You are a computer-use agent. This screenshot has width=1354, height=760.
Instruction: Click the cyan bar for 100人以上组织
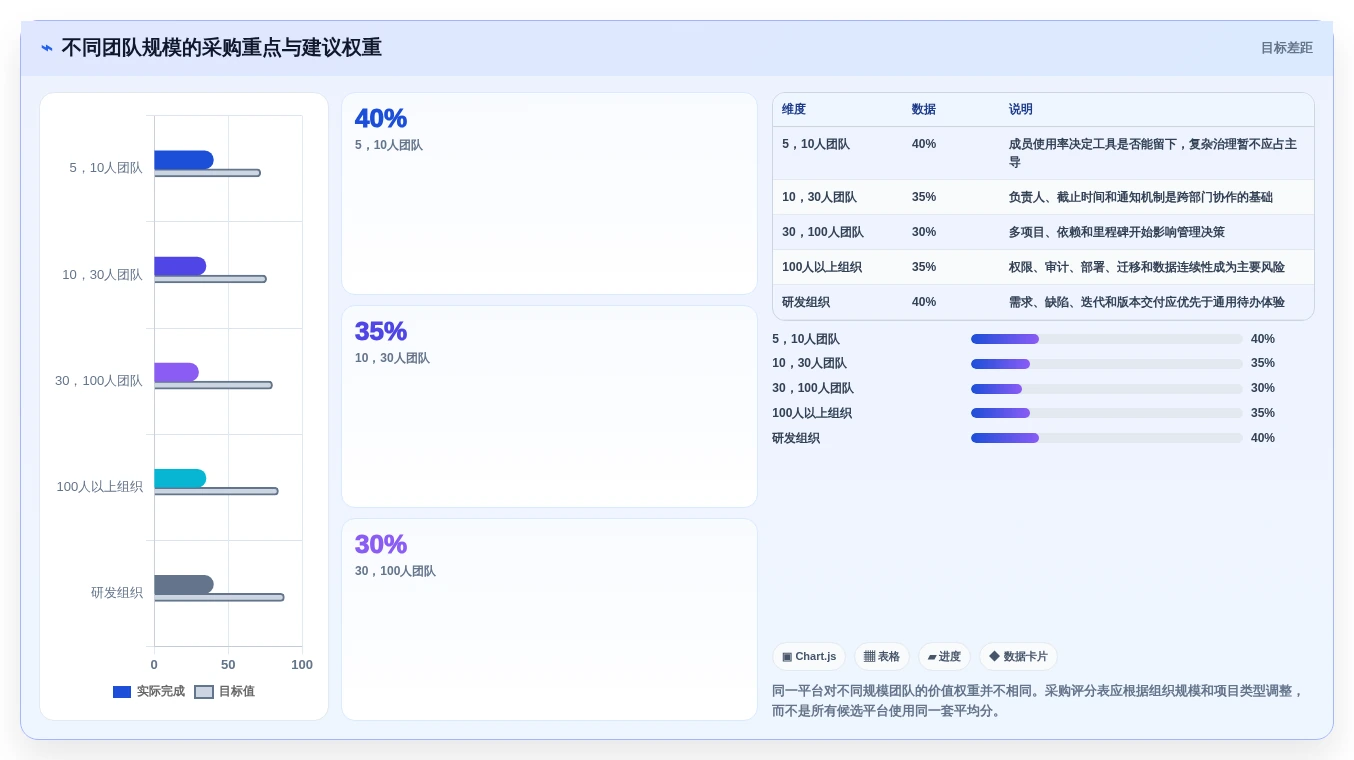[180, 478]
